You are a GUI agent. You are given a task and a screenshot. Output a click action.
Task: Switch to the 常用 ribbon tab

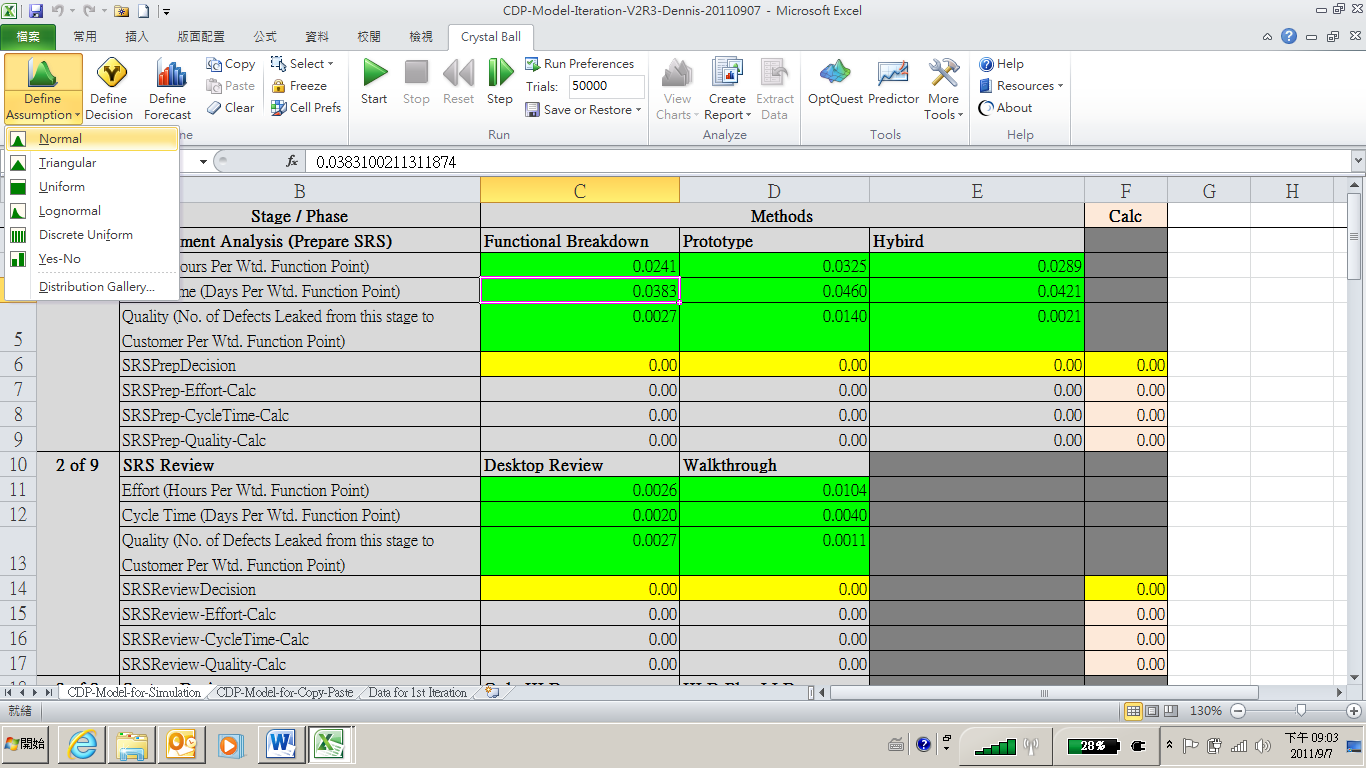(85, 37)
